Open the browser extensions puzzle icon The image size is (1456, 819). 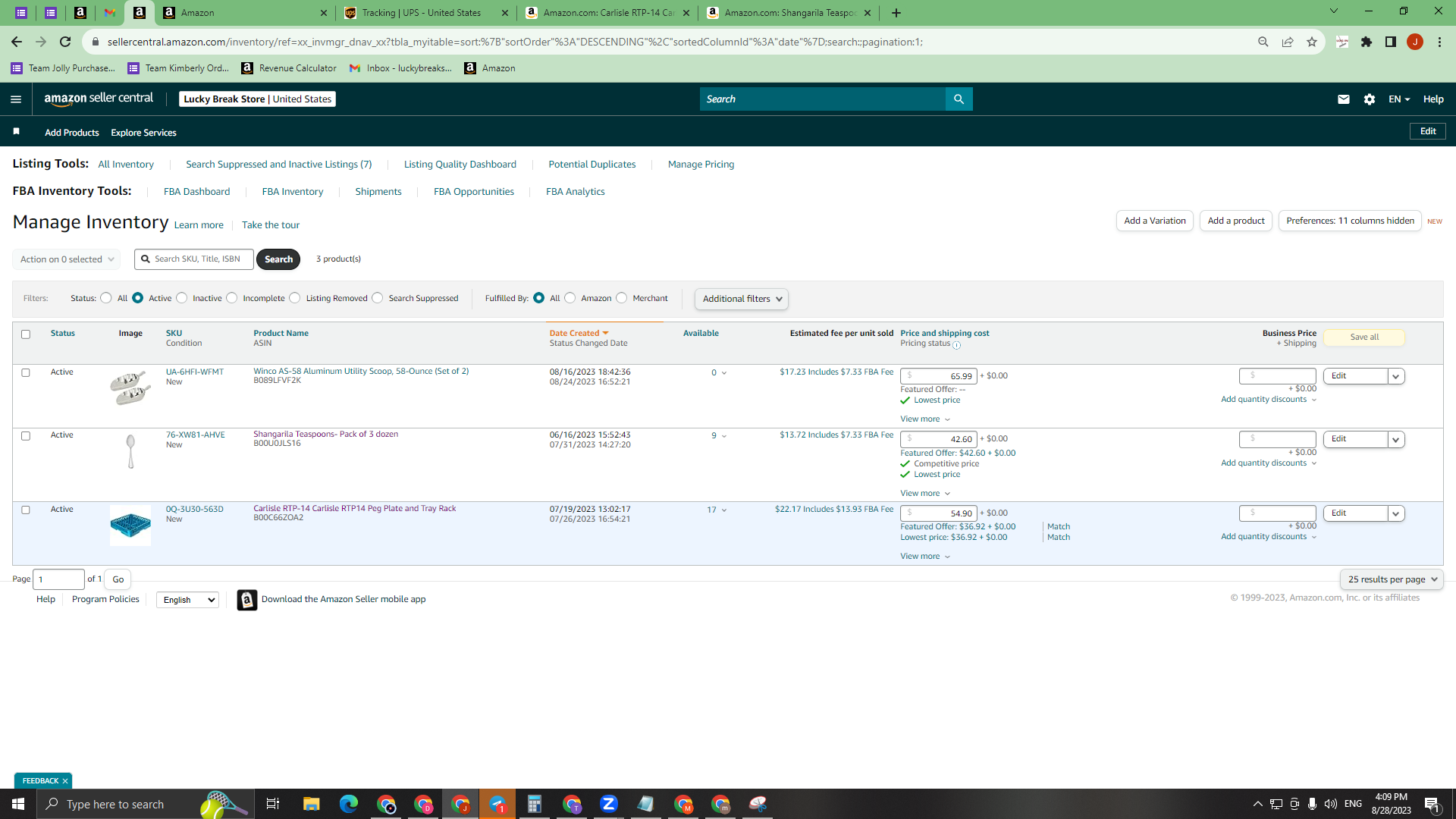pyautogui.click(x=1367, y=42)
